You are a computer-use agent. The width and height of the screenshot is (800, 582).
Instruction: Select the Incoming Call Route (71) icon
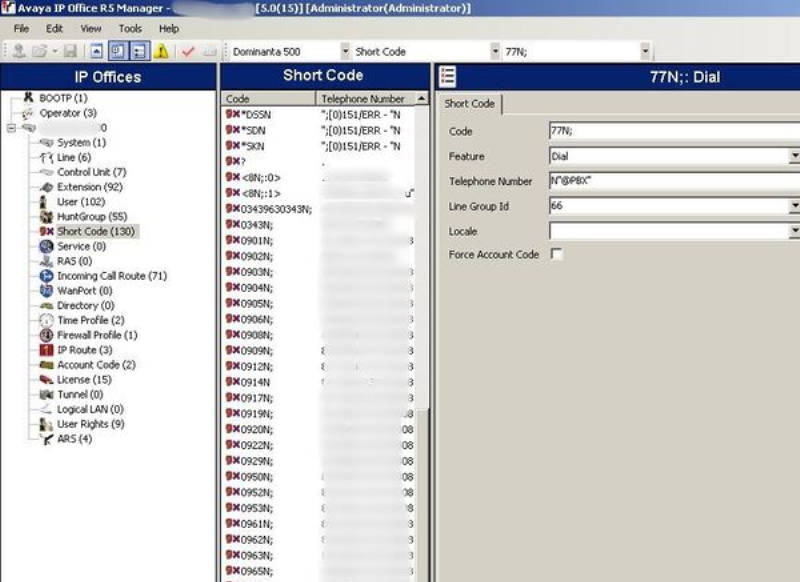tap(46, 275)
